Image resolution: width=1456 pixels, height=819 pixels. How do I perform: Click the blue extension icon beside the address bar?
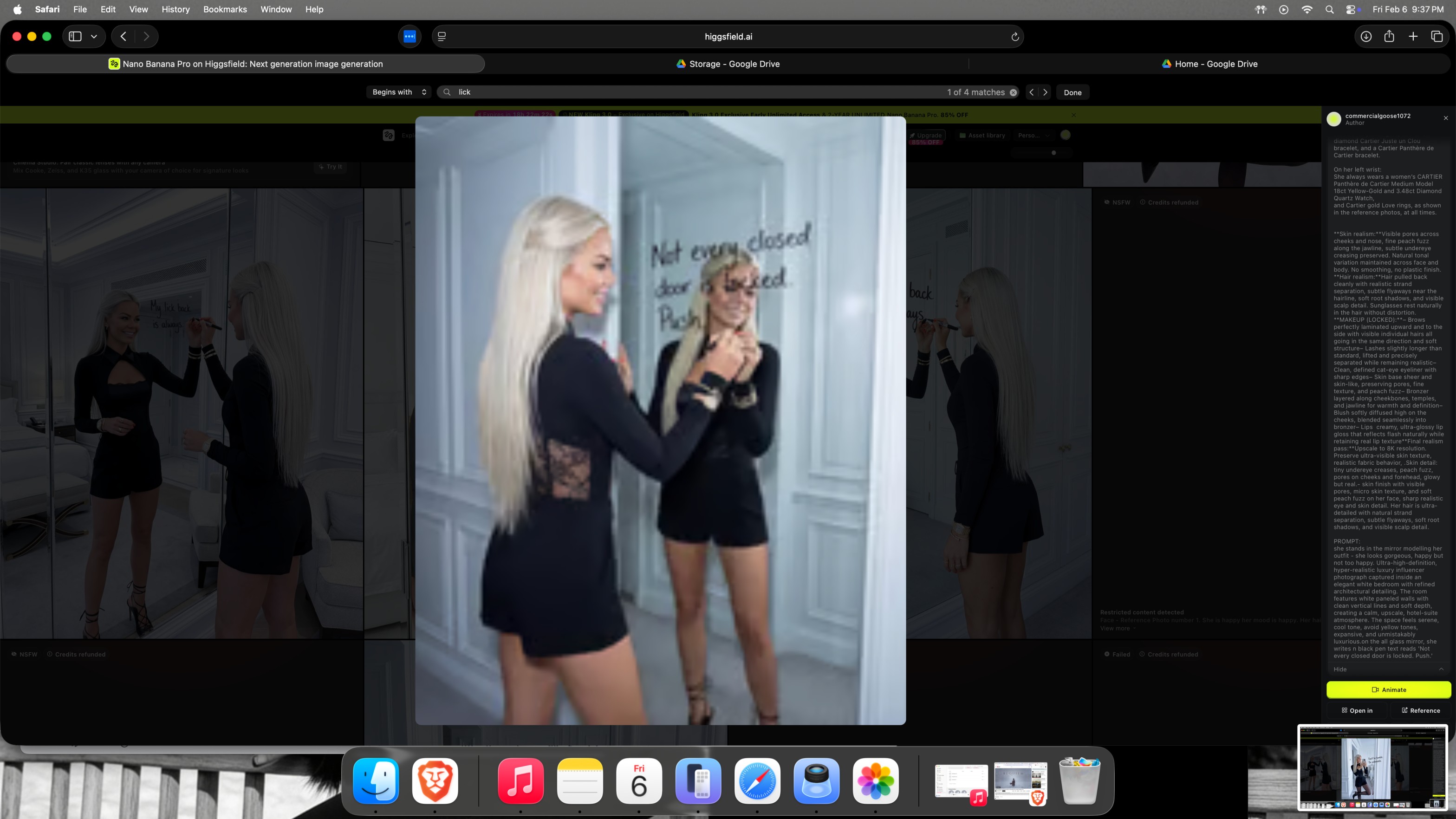click(x=409, y=36)
